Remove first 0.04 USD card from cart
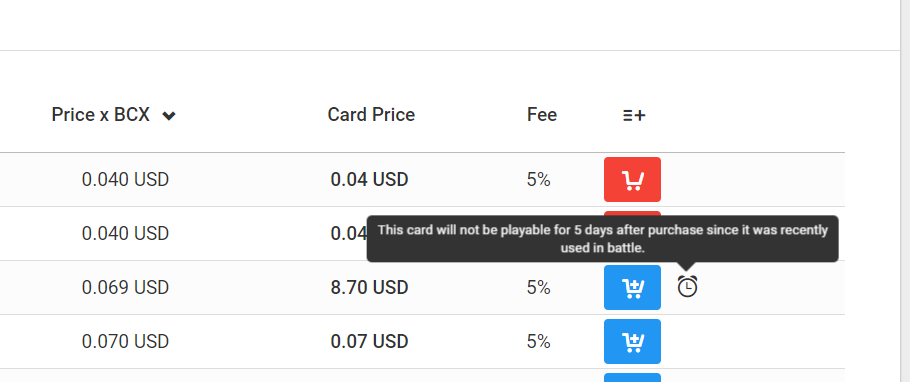910x382 pixels. (632, 179)
